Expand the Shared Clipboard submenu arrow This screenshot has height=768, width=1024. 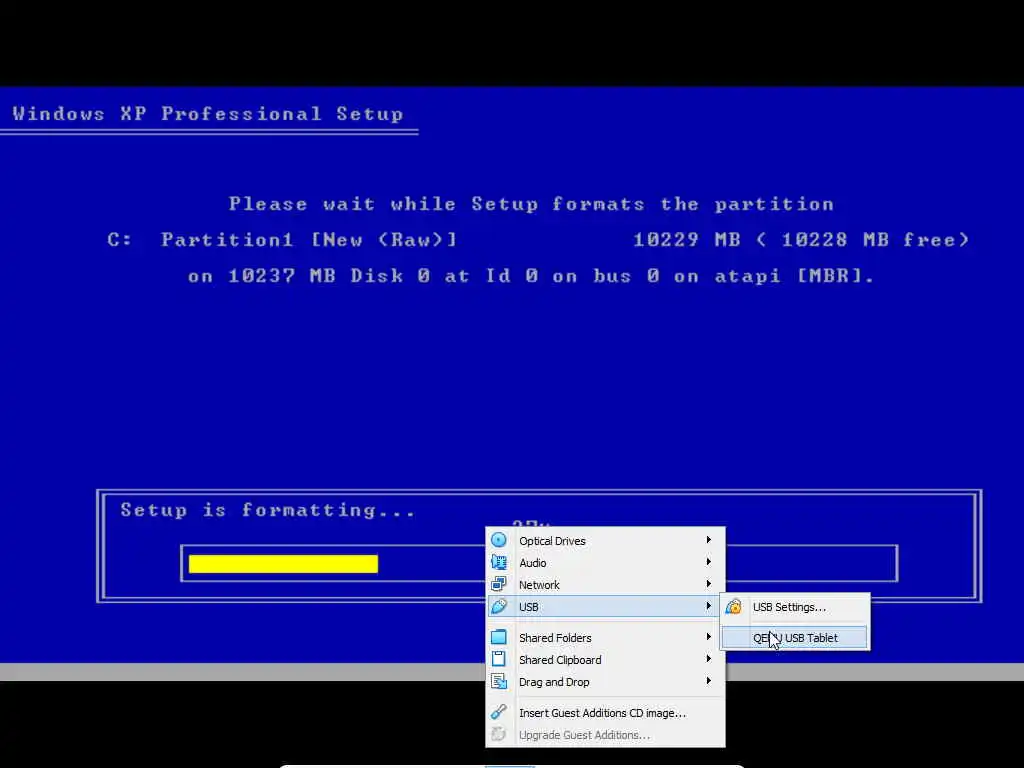click(709, 659)
